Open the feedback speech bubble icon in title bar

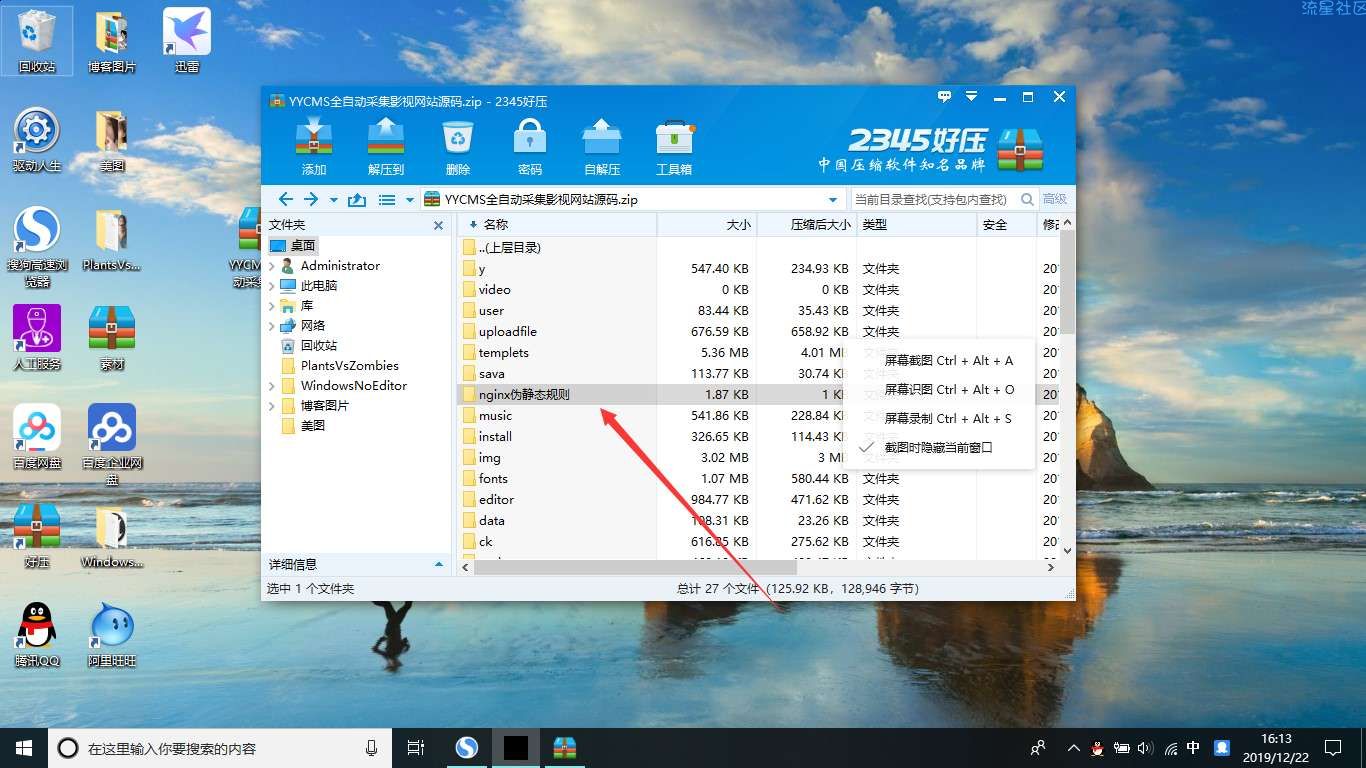click(x=945, y=97)
